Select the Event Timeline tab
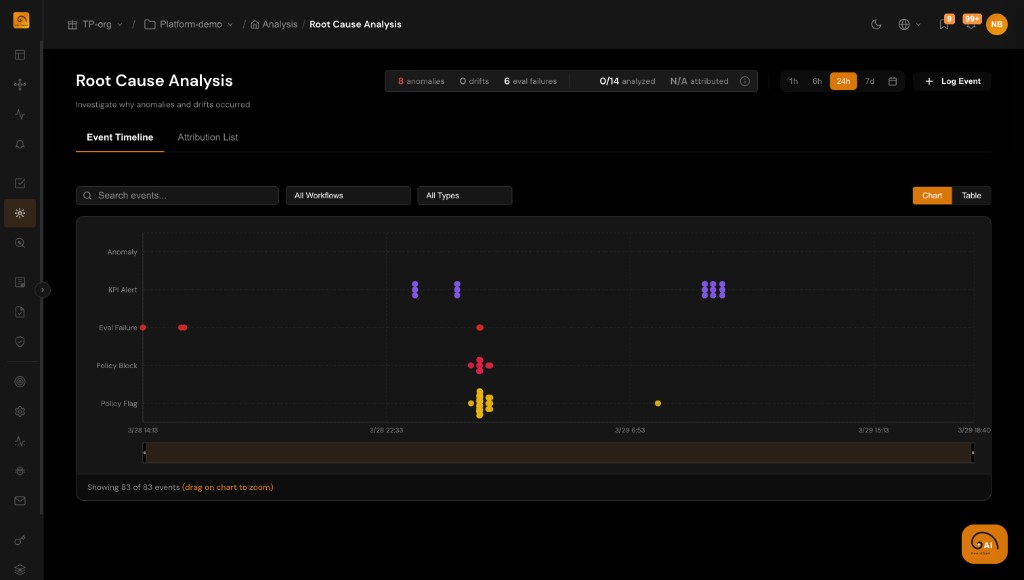This screenshot has width=1024, height=580. tap(119, 137)
